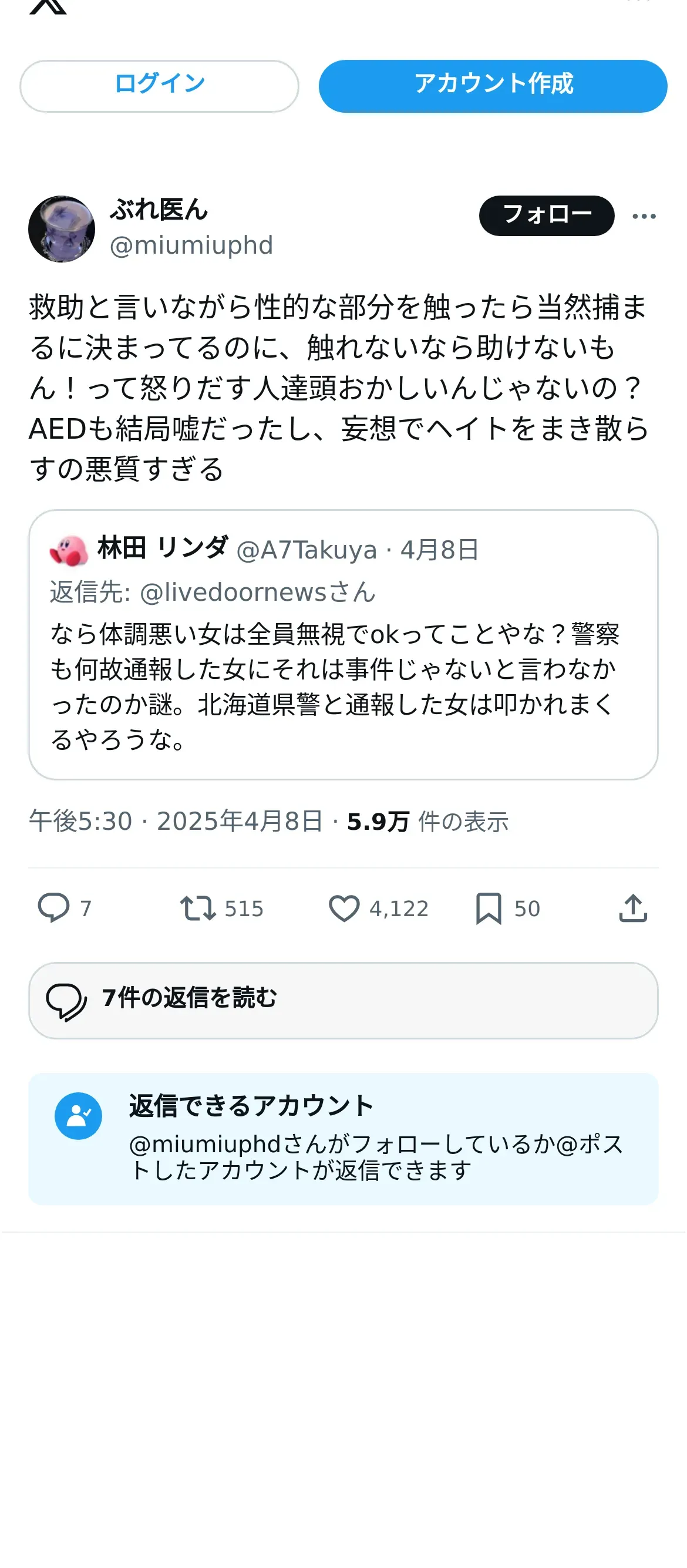Screen dimensions: 687x1568
Task: Like the post with the heart icon
Action: point(345,908)
